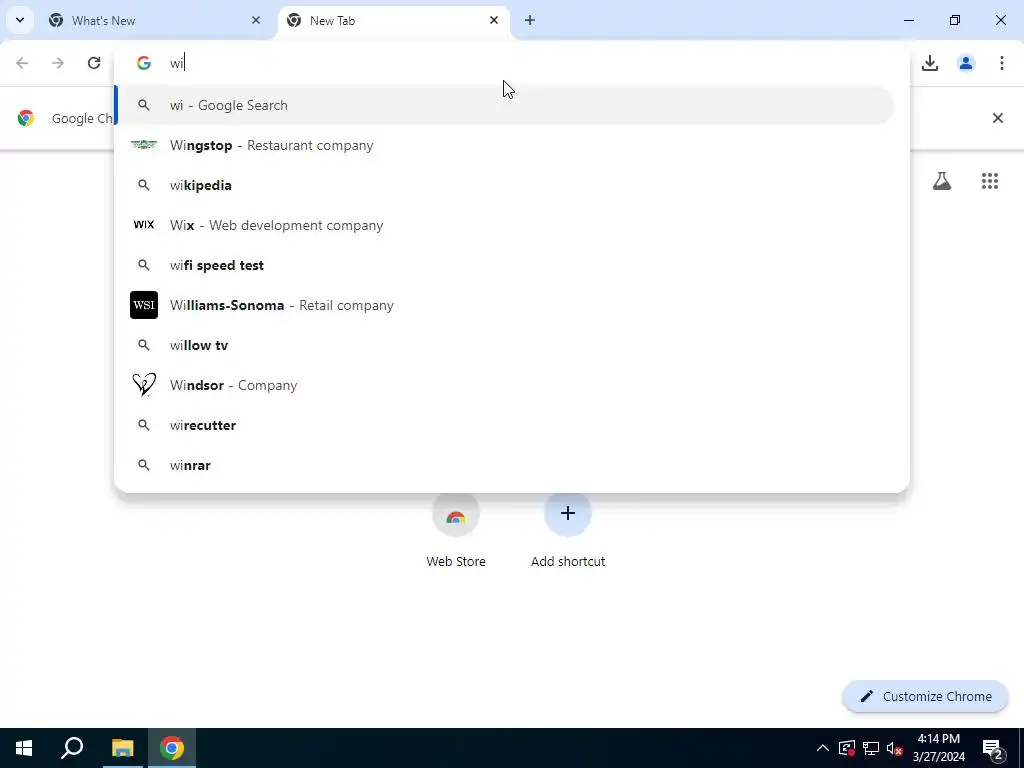Screen dimensions: 1024x768
Task: Click the address bar text 'wi'
Action: pos(176,63)
